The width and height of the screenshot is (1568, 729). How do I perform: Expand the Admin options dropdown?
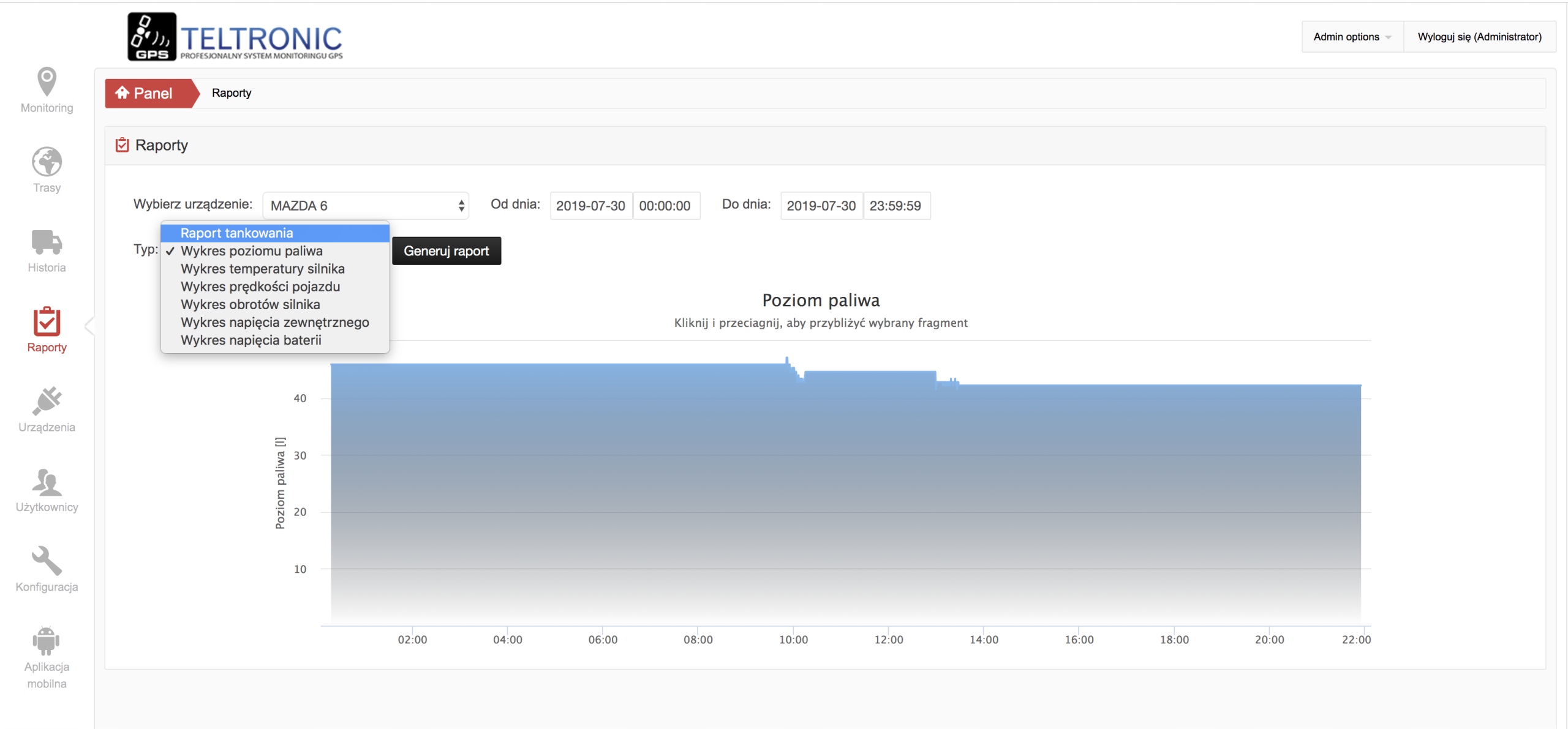[x=1352, y=37]
